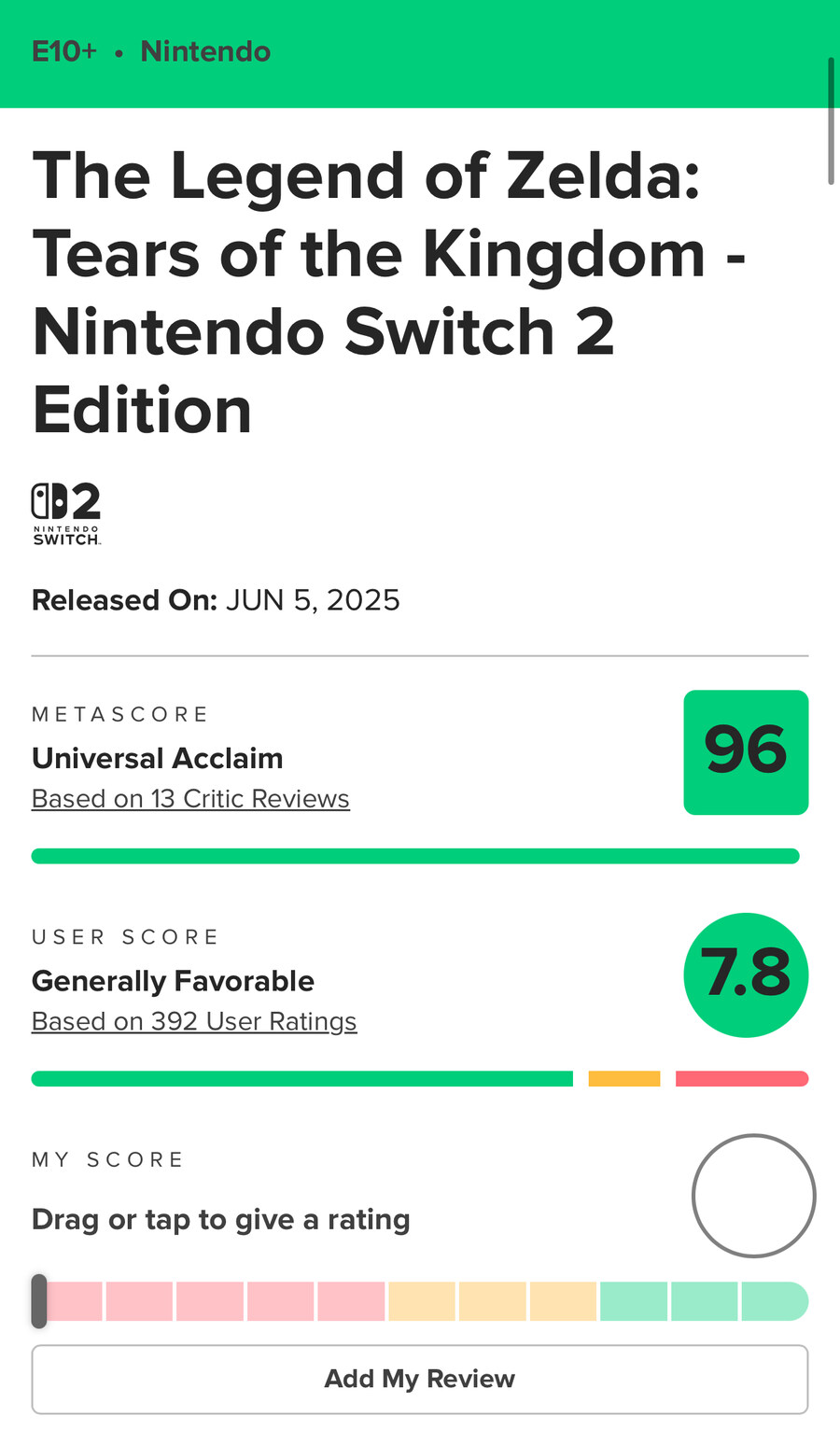Open the 392 User Ratings link
This screenshot has height=1444, width=840.
click(194, 1022)
